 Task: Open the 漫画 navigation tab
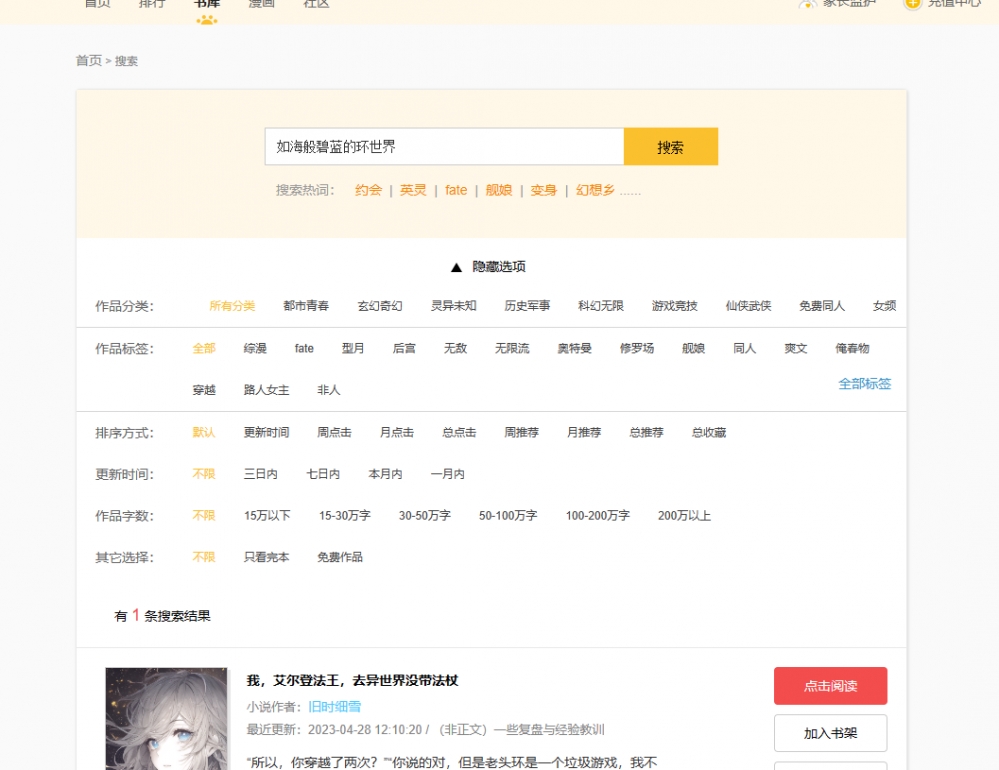261,4
